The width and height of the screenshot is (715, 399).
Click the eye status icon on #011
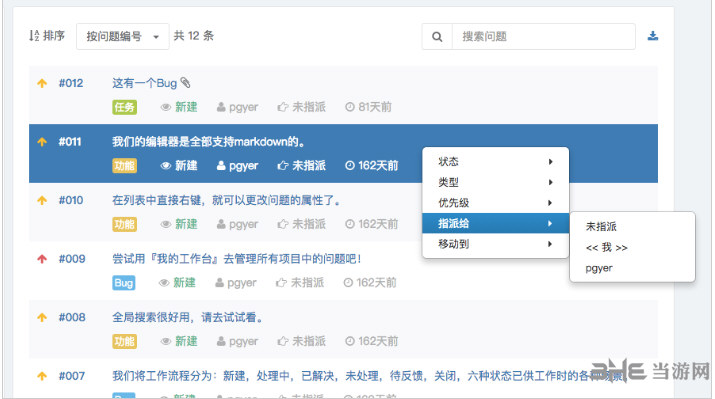tap(166, 166)
